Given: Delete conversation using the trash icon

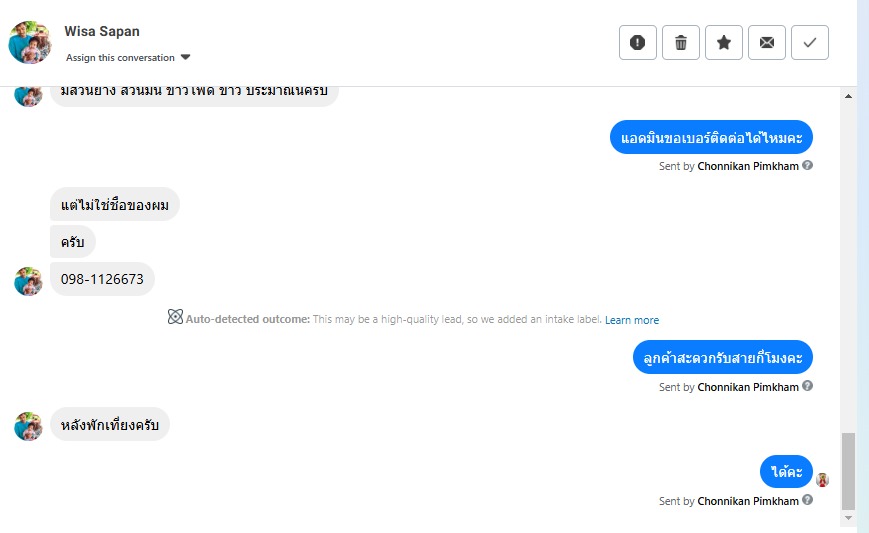Looking at the screenshot, I should [x=681, y=43].
